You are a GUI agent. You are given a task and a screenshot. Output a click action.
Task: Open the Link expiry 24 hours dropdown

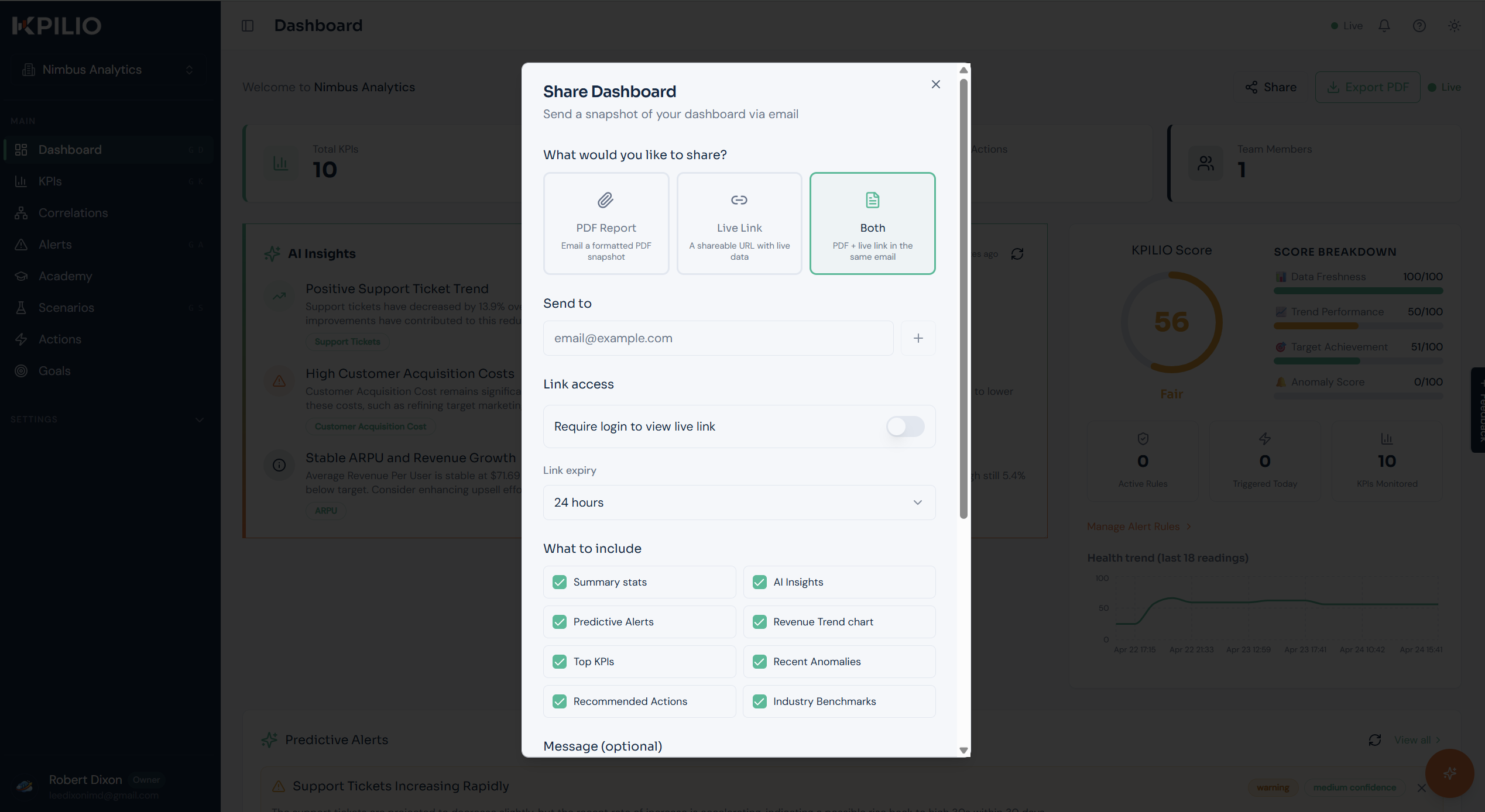click(739, 503)
